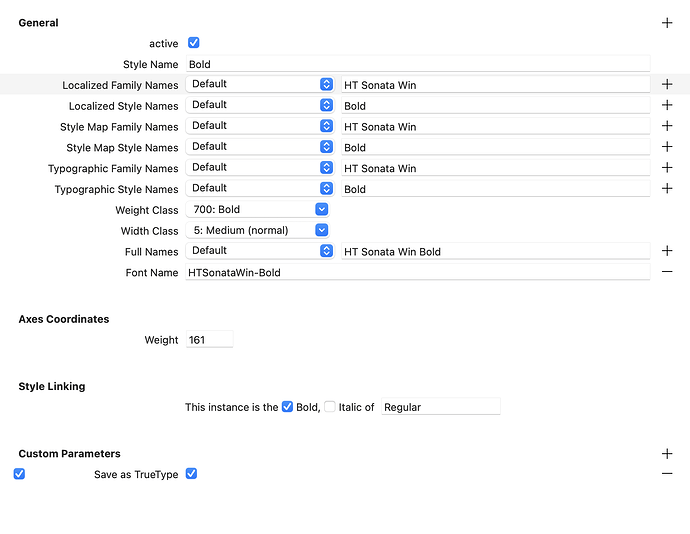Add a Localized Style Names entry
Screen dimensions: 690x534
tap(667, 105)
